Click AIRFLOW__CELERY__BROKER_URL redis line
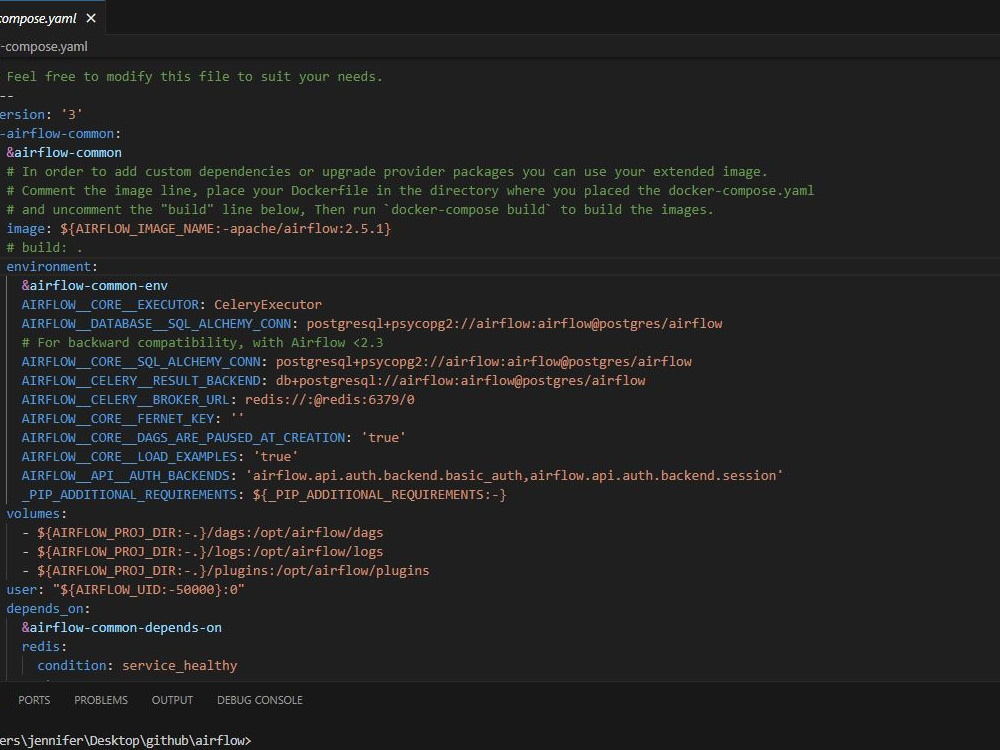This screenshot has width=1000, height=750. [218, 399]
